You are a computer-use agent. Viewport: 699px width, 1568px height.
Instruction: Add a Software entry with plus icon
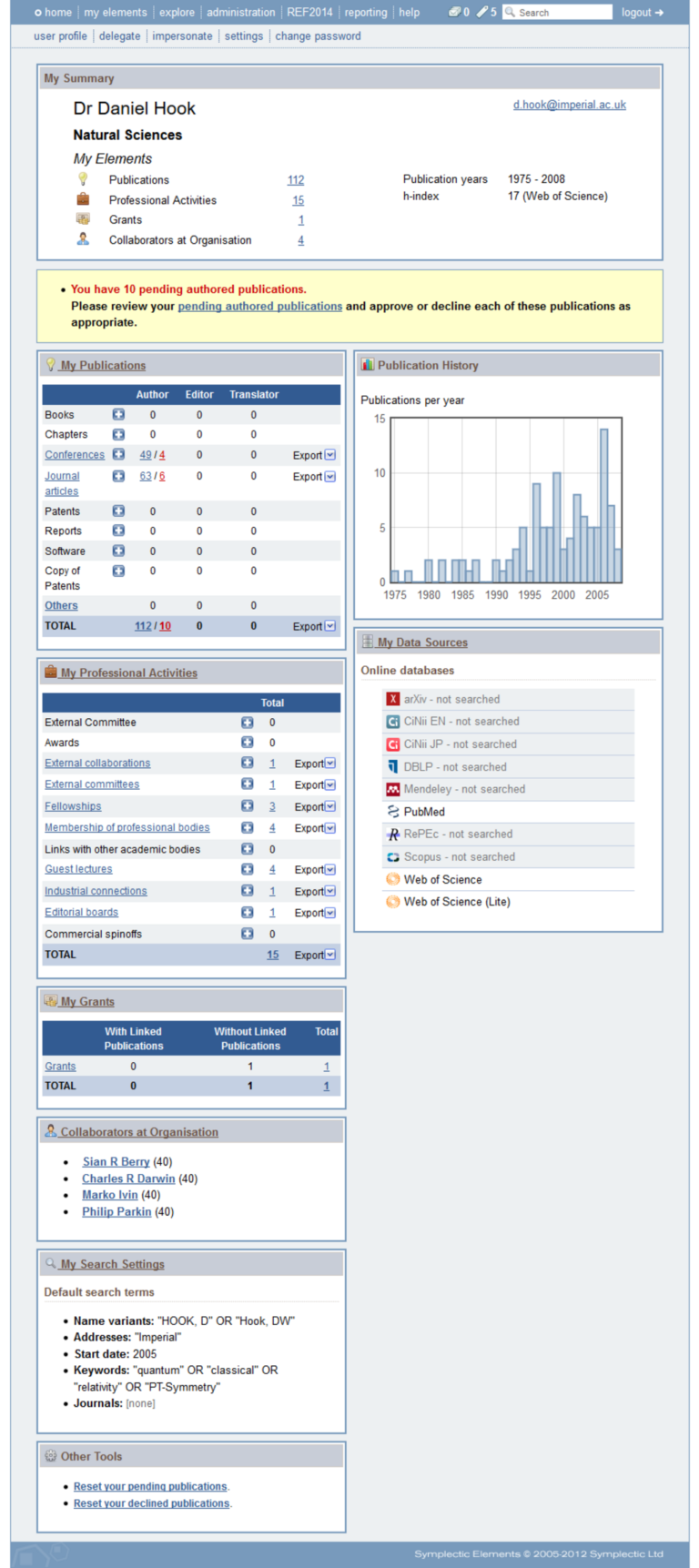pos(118,551)
